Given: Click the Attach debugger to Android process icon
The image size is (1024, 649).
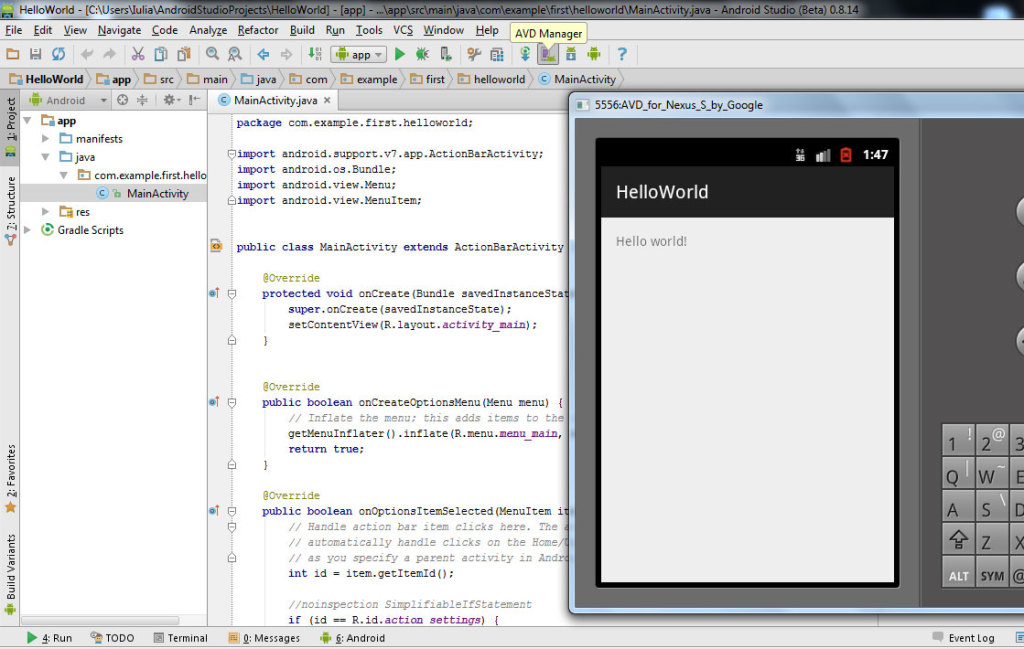Looking at the screenshot, I should (445, 55).
